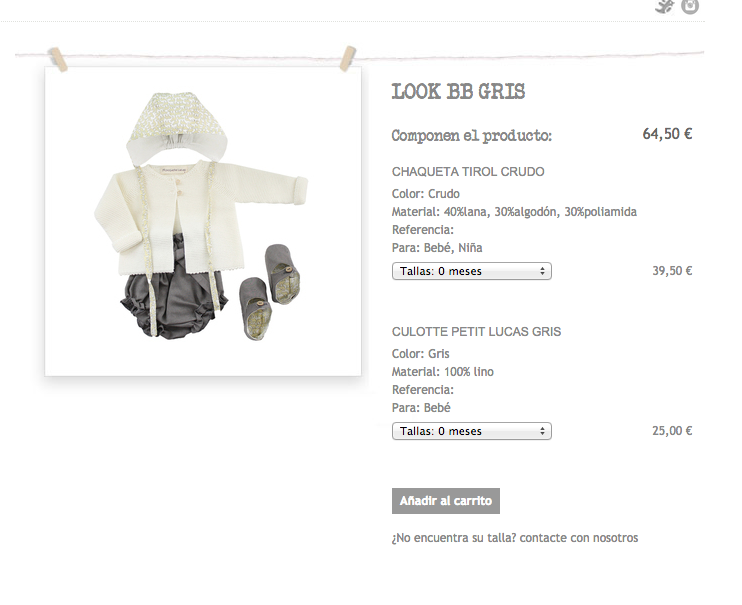The width and height of the screenshot is (742, 605).
Task: Click the stepper arrows of the chaqueta Tallas selector
Action: coord(542,271)
